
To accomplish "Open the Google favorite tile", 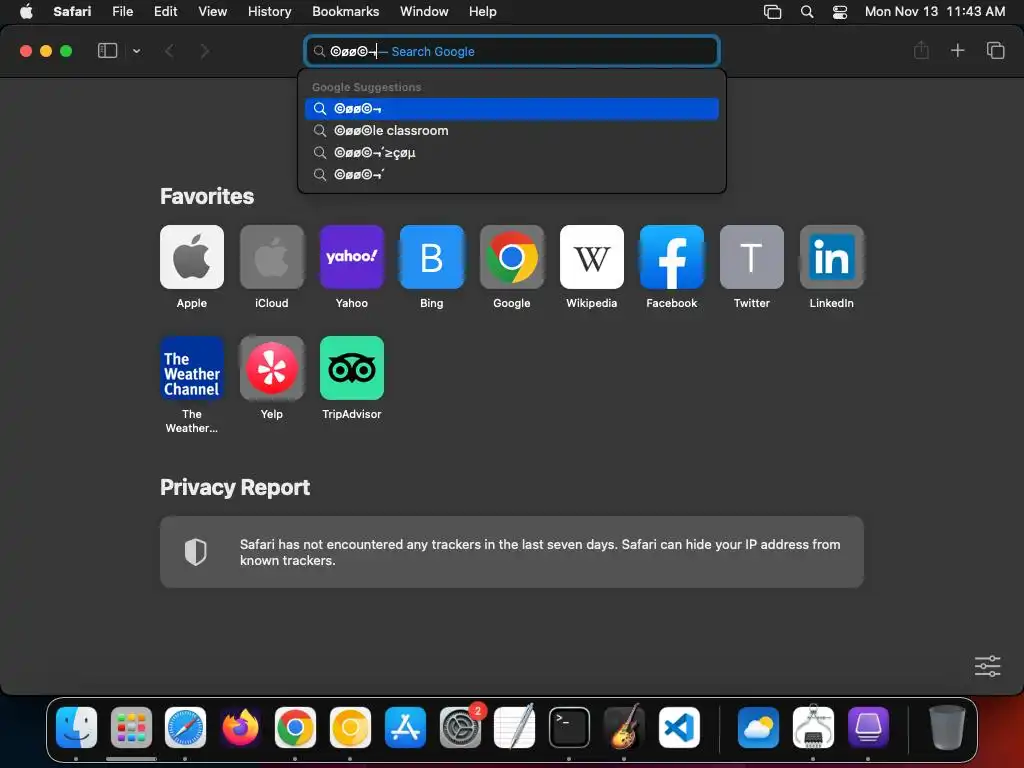I will click(x=511, y=257).
